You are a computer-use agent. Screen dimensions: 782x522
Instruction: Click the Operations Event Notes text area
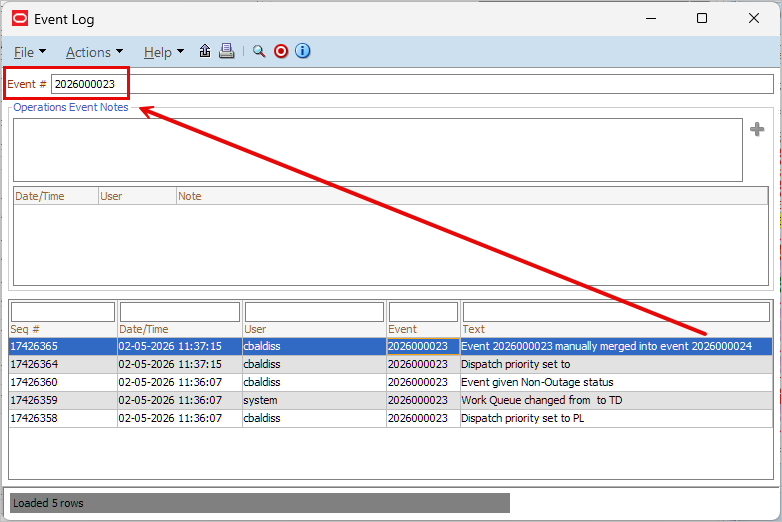coord(377,150)
